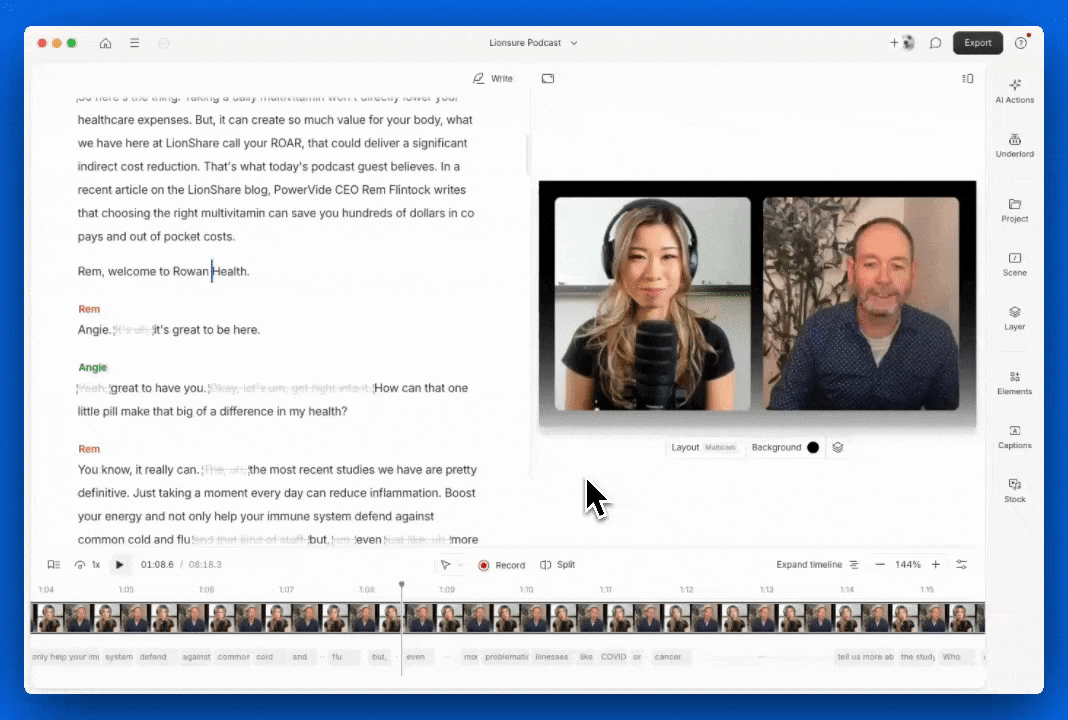
Task: Click "defend" word in the timeline
Action: pyautogui.click(x=153, y=657)
